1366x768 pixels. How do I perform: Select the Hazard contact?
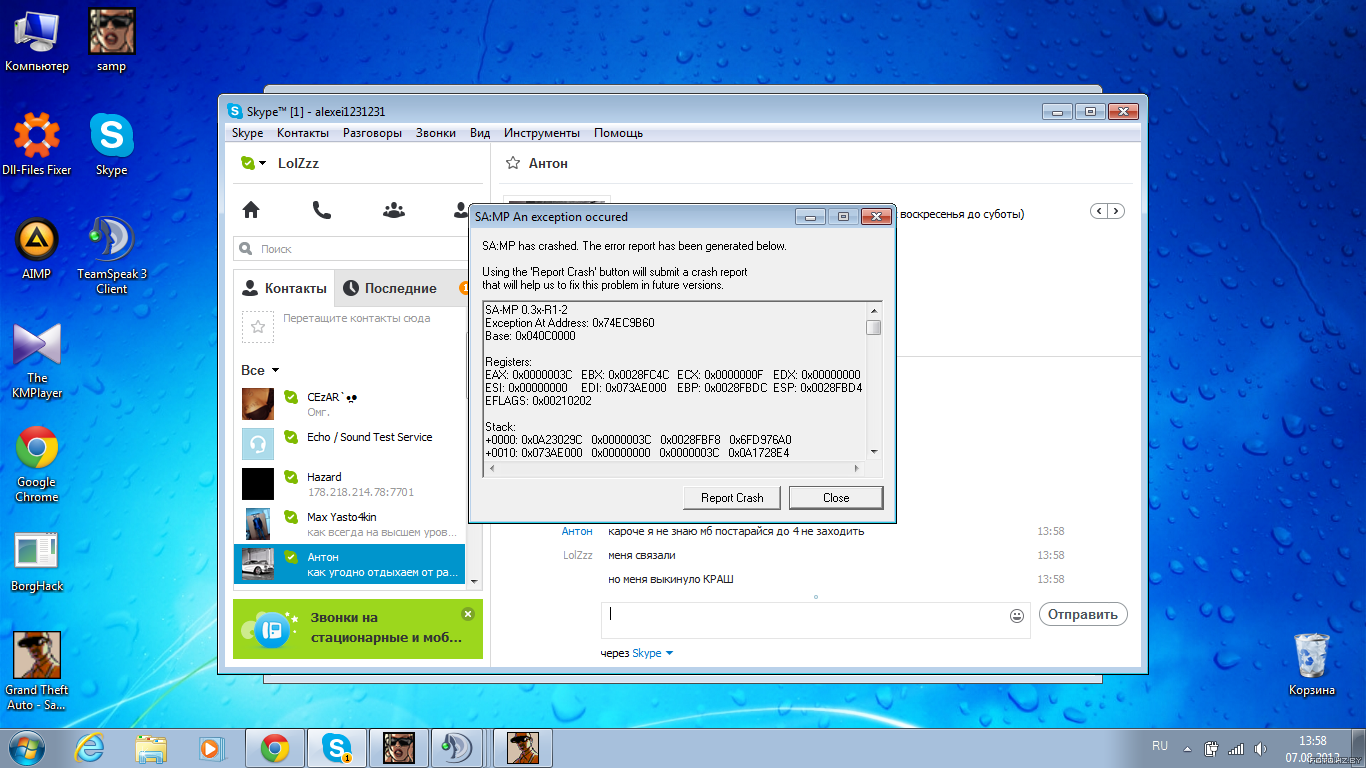coord(349,484)
